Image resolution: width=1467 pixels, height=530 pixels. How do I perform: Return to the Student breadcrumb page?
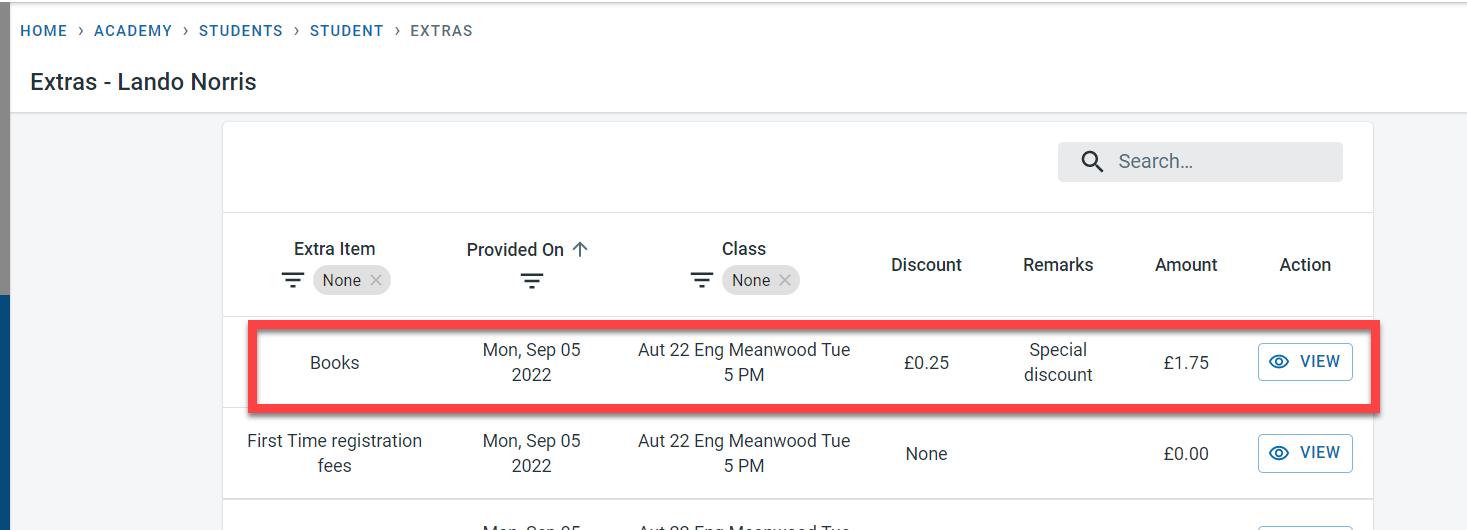click(347, 31)
